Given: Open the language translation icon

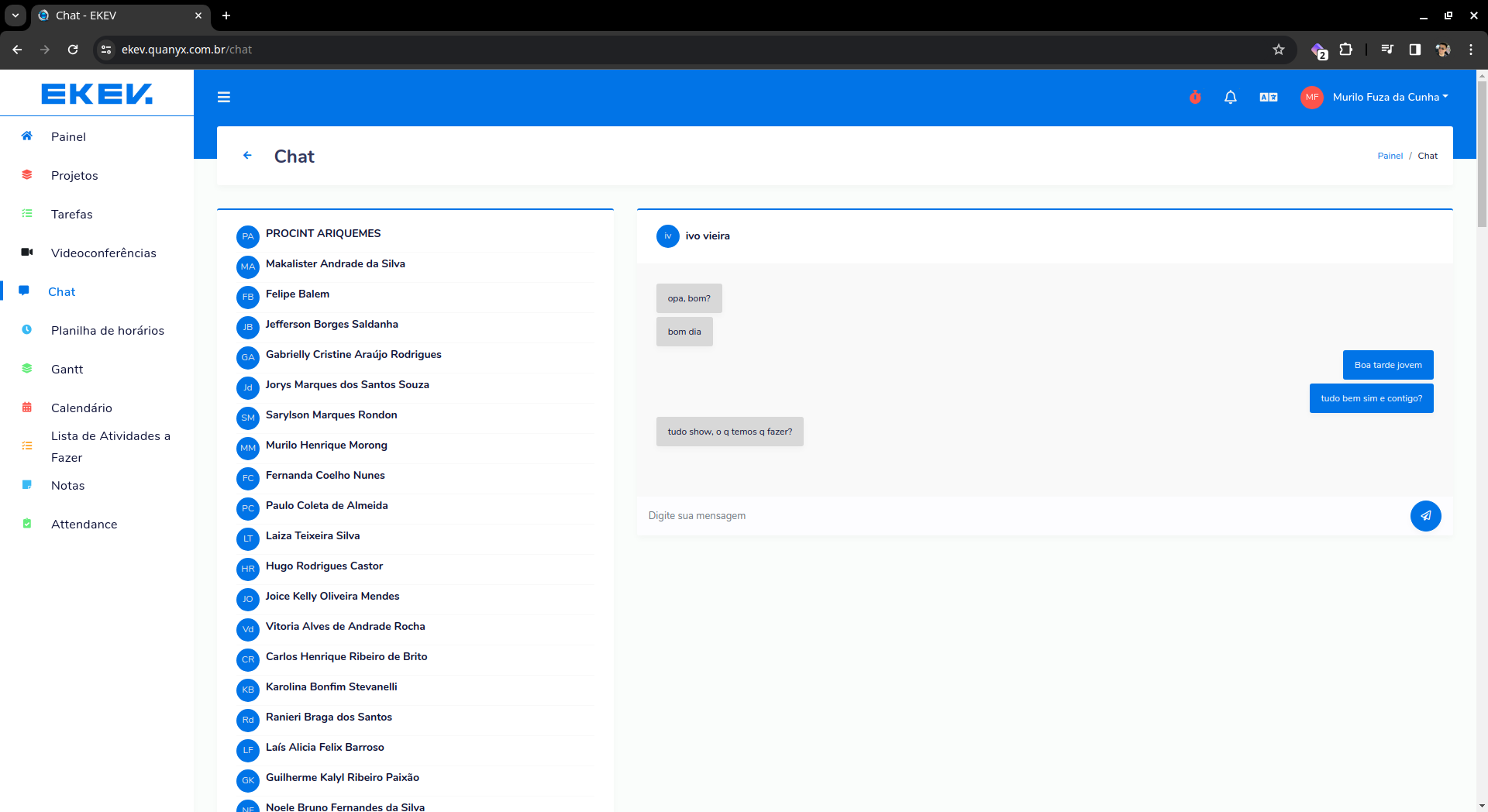Looking at the screenshot, I should [x=1268, y=97].
